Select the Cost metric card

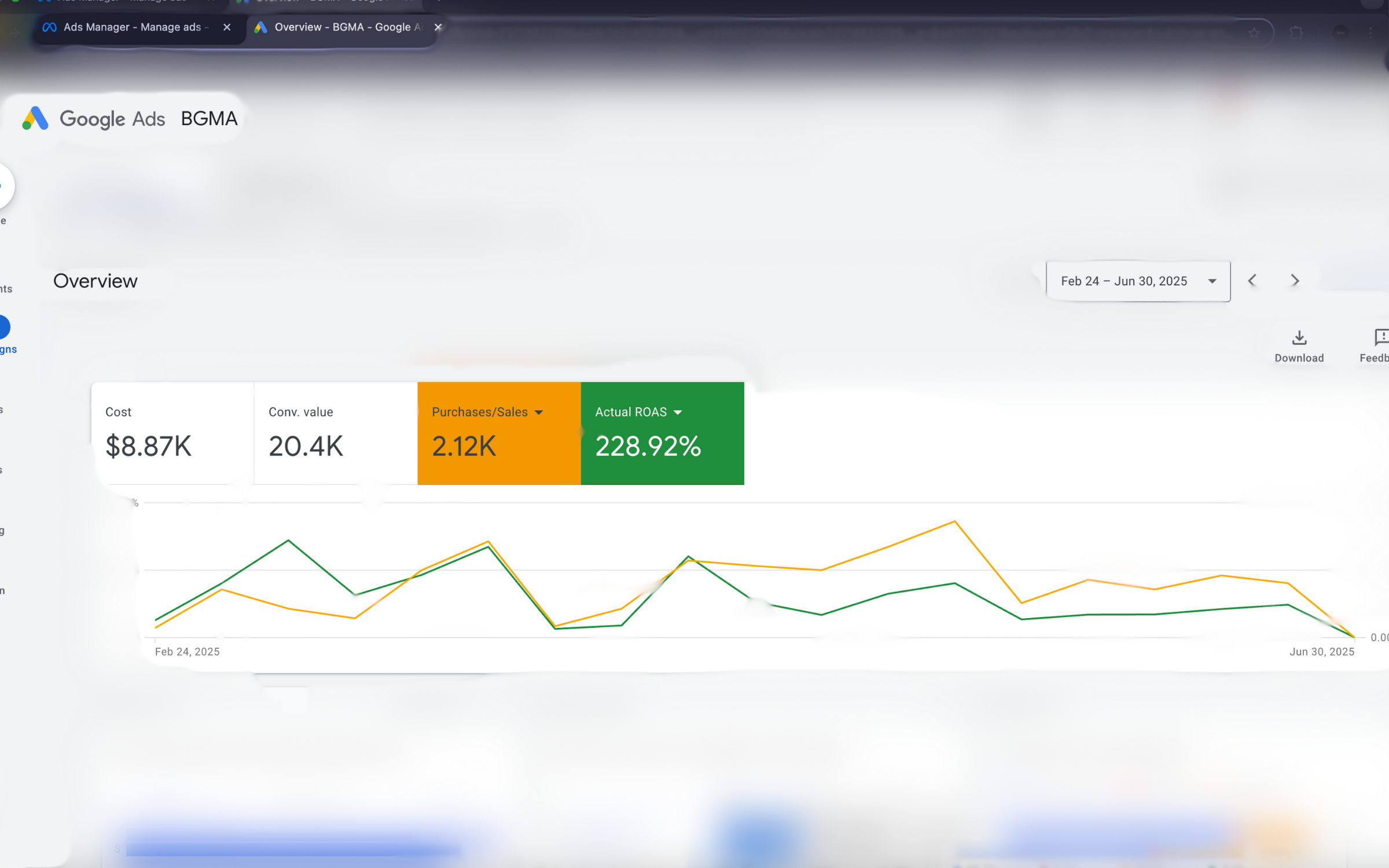[x=172, y=434]
